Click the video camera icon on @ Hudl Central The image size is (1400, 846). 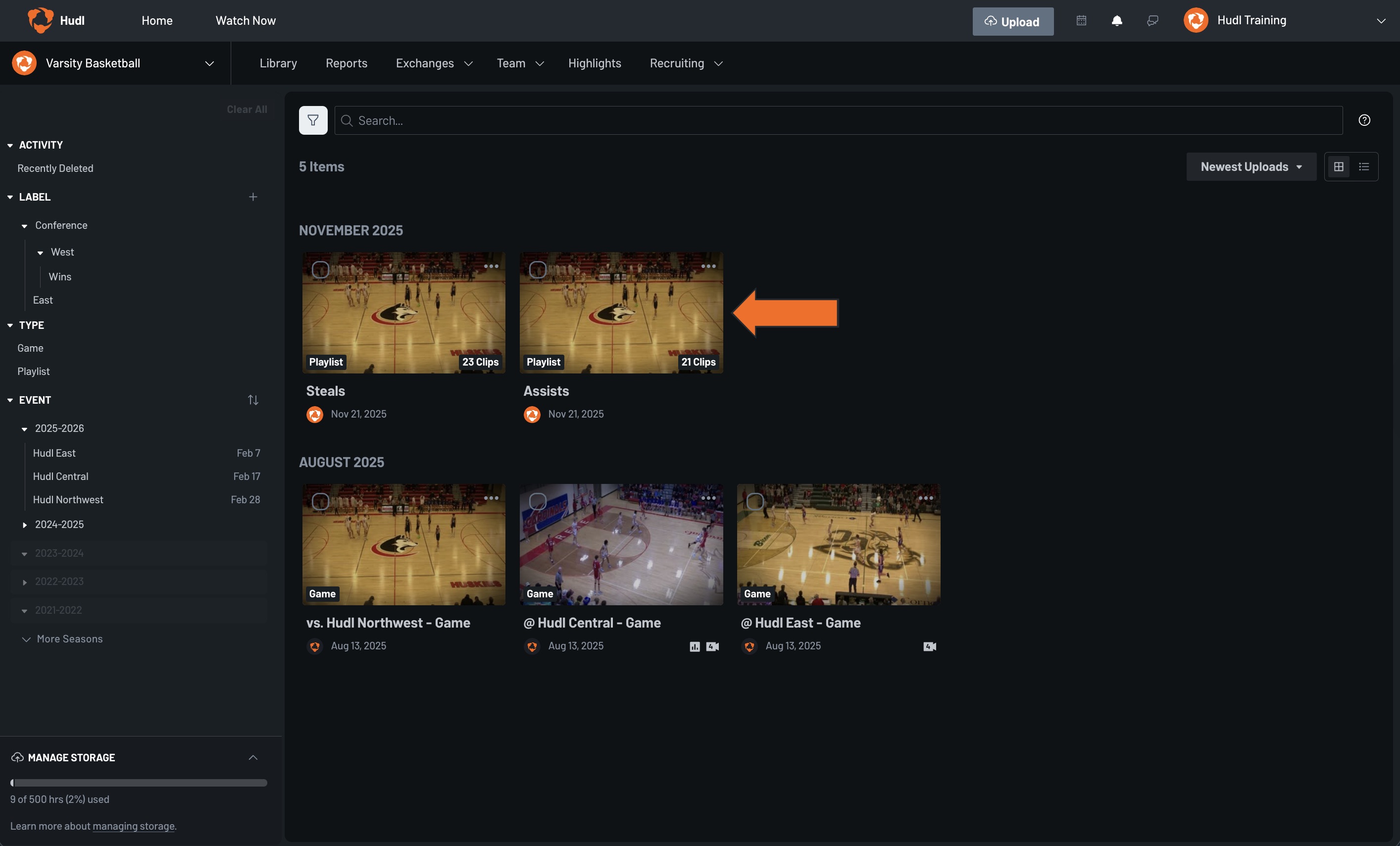pyautogui.click(x=712, y=646)
